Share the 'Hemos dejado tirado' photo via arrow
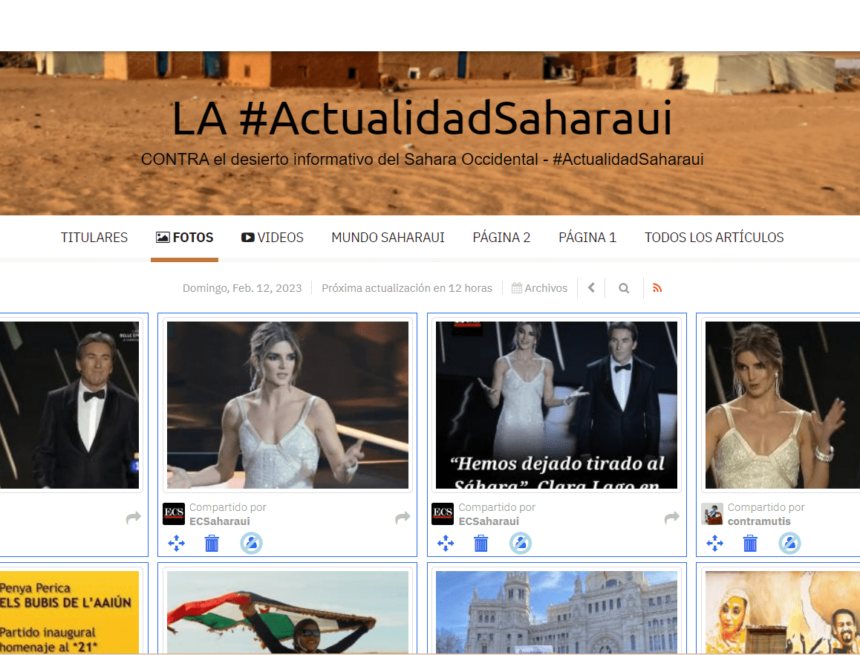The height and width of the screenshot is (655, 860). click(x=672, y=517)
